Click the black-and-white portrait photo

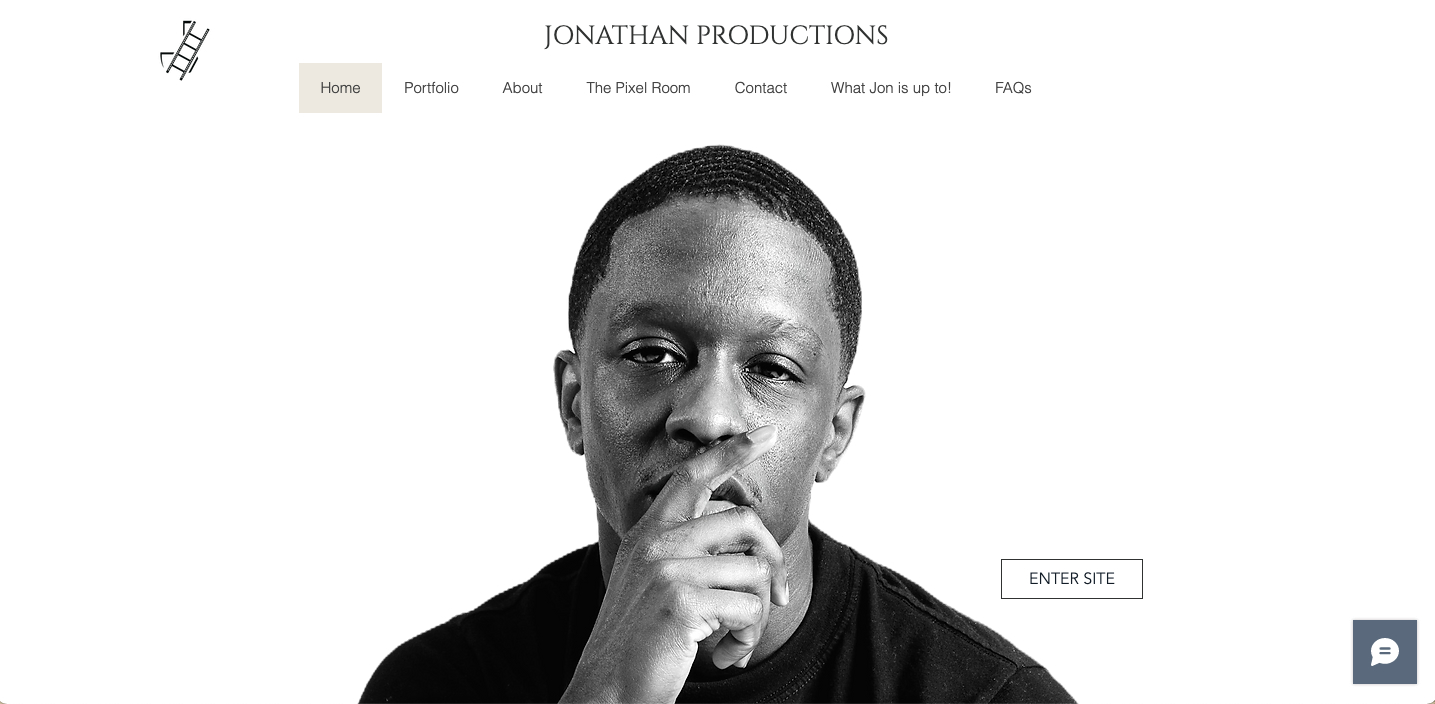point(718,424)
